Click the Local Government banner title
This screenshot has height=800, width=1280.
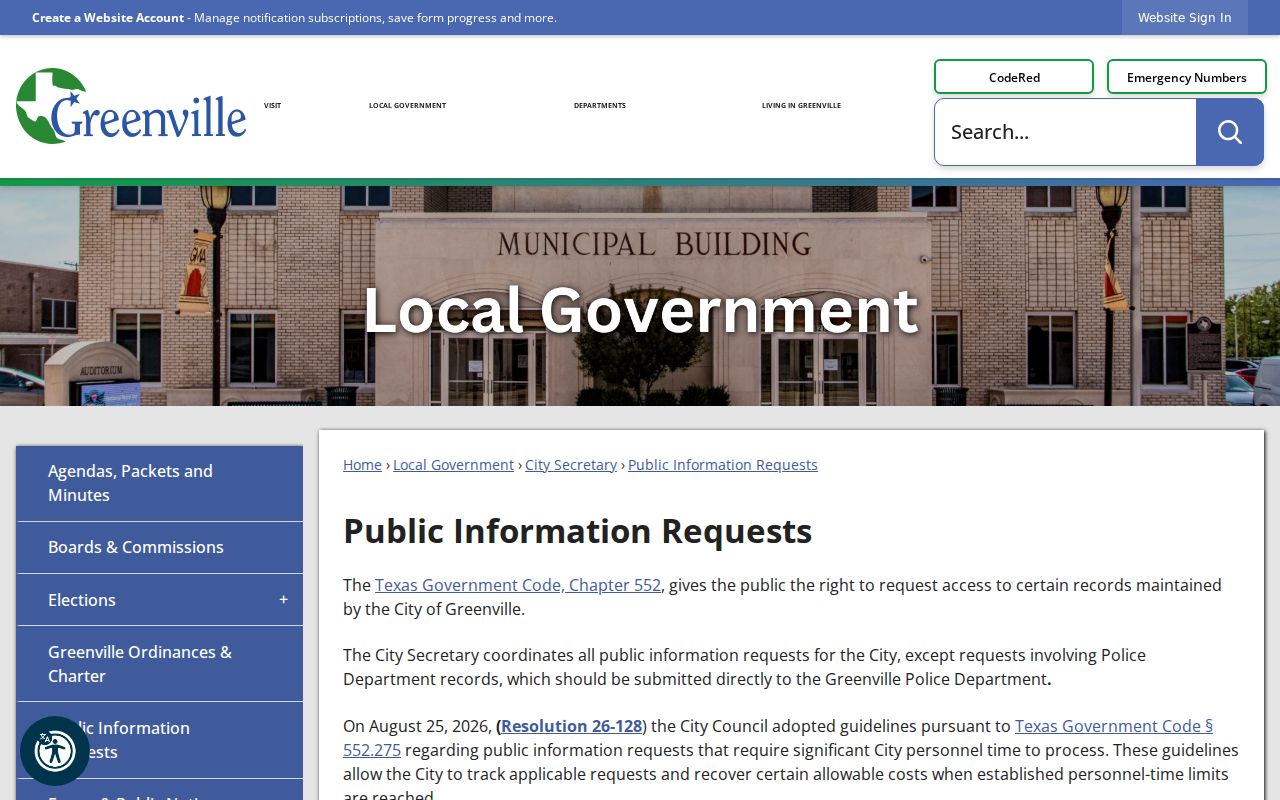pyautogui.click(x=640, y=309)
